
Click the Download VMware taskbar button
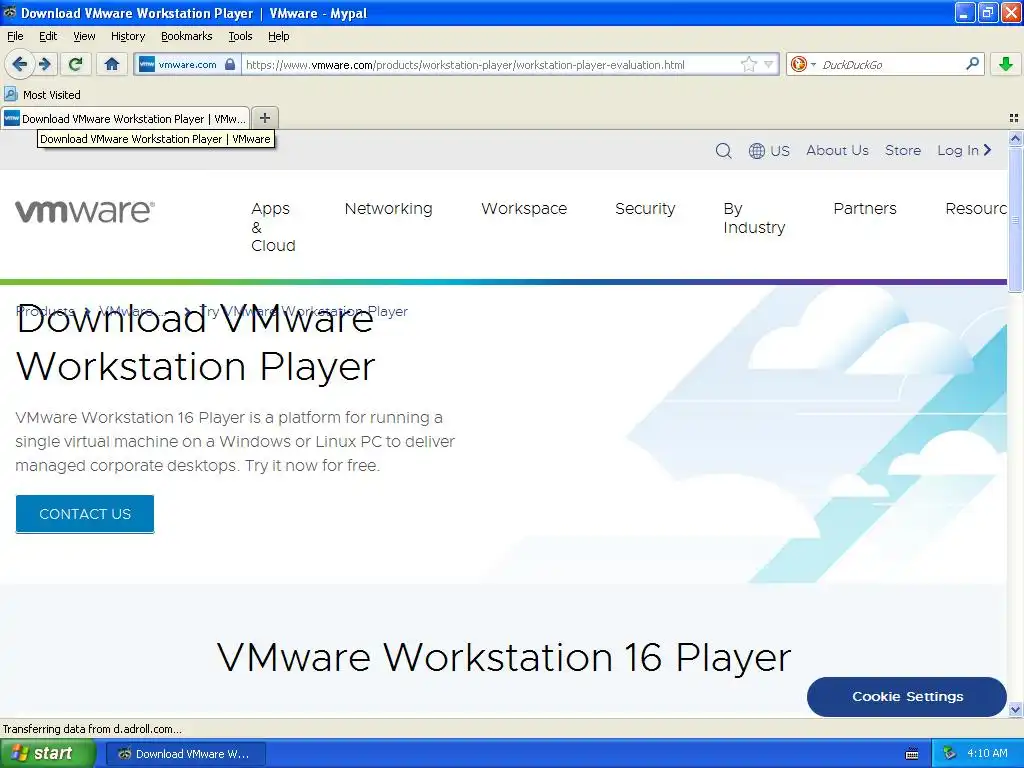tap(185, 754)
